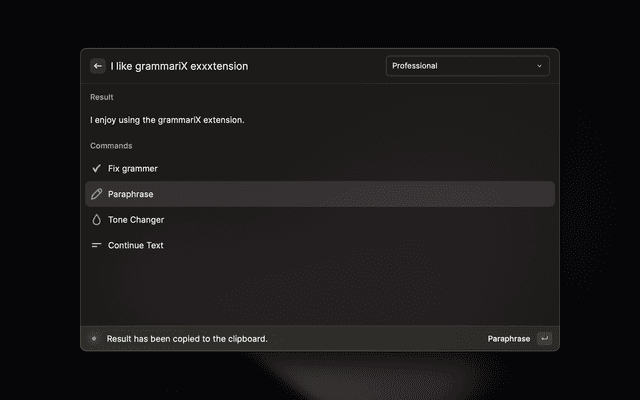
Task: Click the result text 'I enjoy using...'
Action: (x=167, y=120)
